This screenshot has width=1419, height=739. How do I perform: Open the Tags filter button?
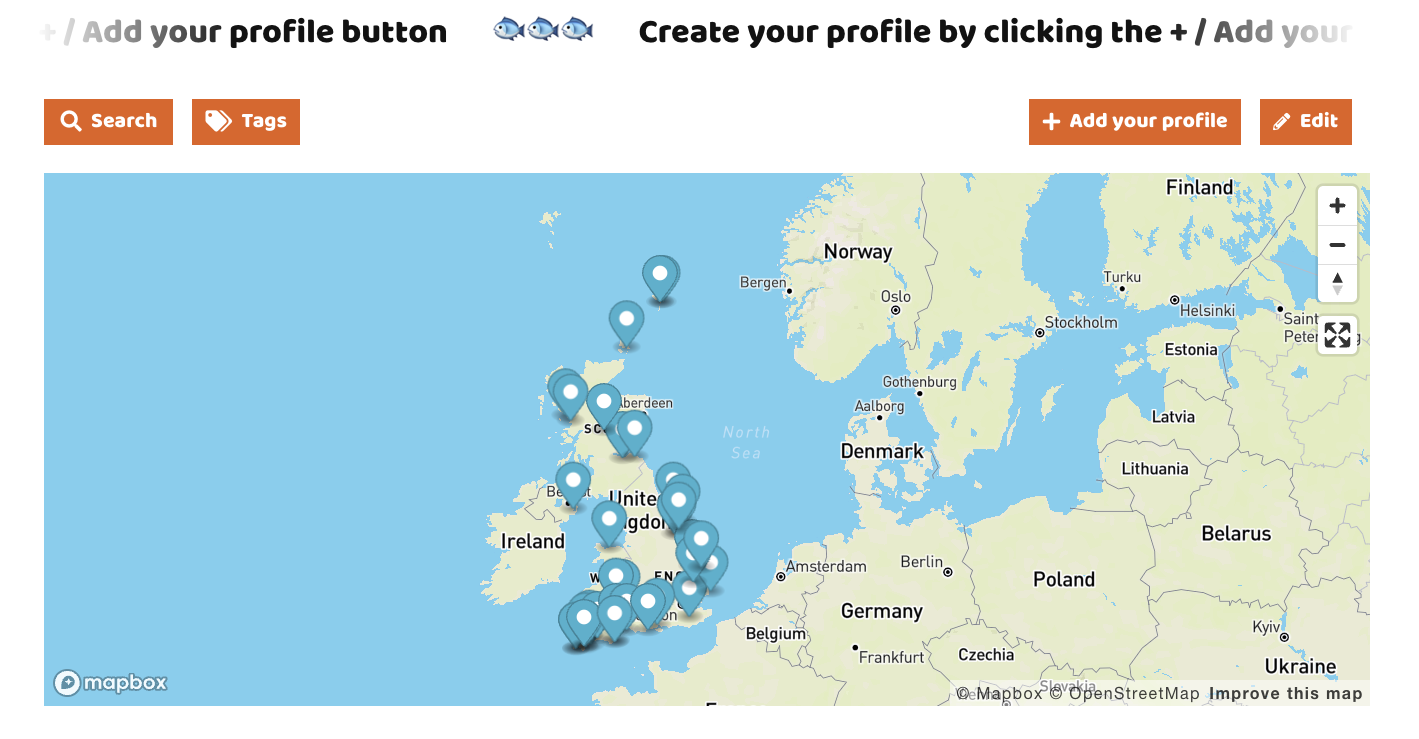[246, 122]
